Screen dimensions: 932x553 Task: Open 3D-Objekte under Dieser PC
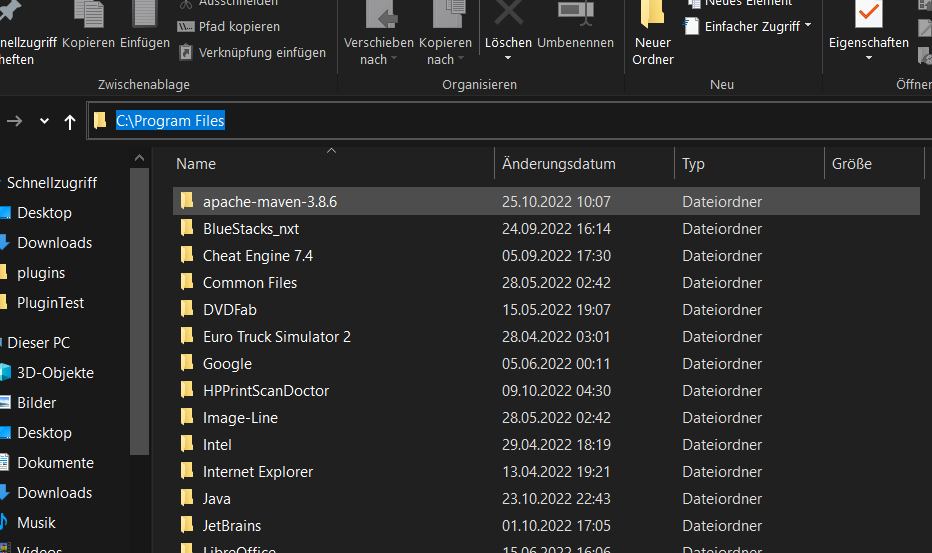(55, 373)
